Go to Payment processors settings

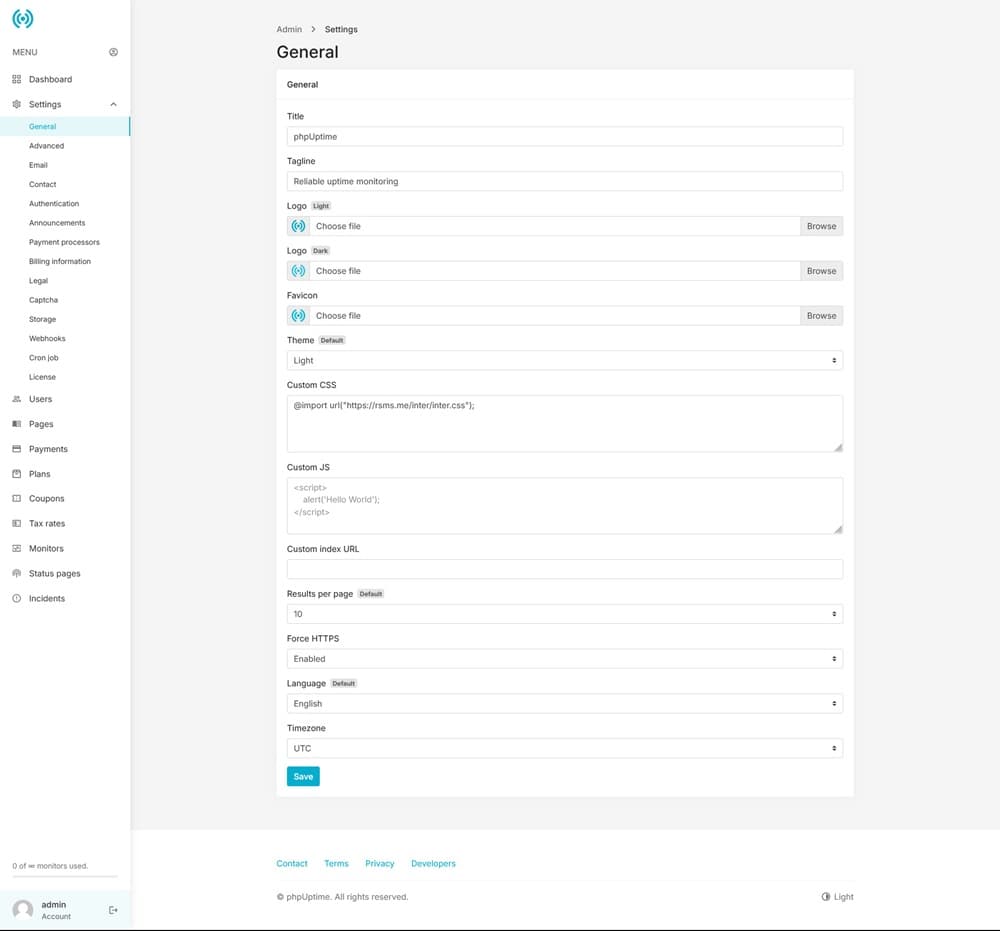(x=64, y=242)
